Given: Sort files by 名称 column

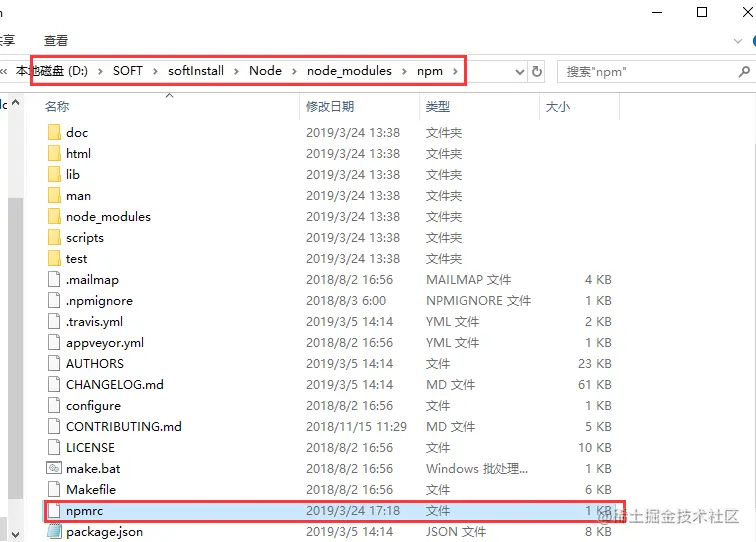Looking at the screenshot, I should 57,106.
